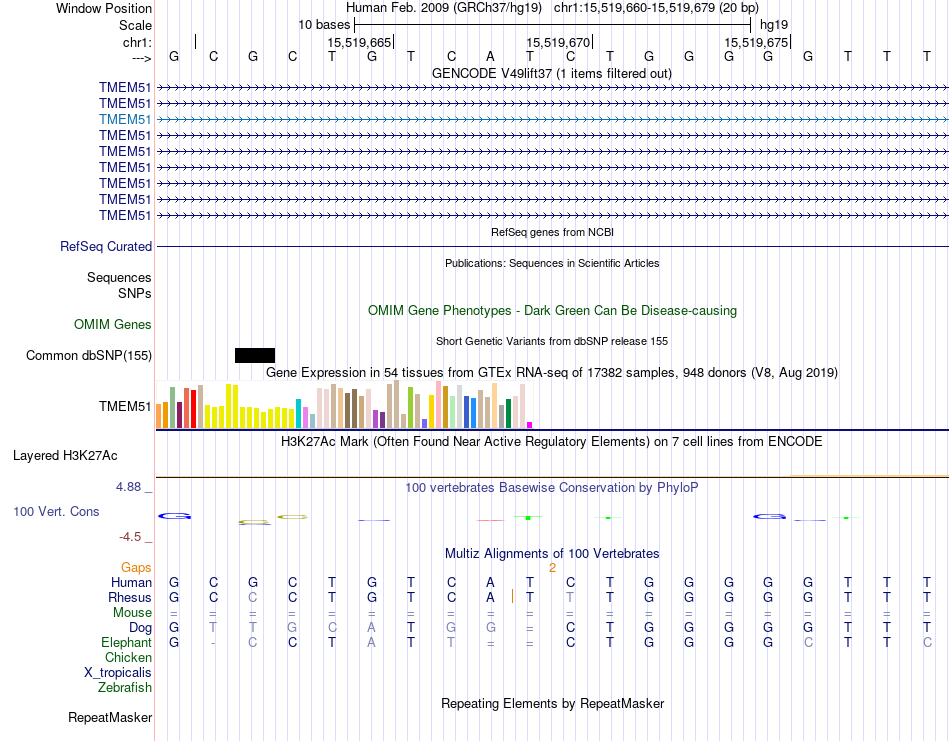
Task: Select the Elephant alignment row label
Action: (x=126, y=643)
